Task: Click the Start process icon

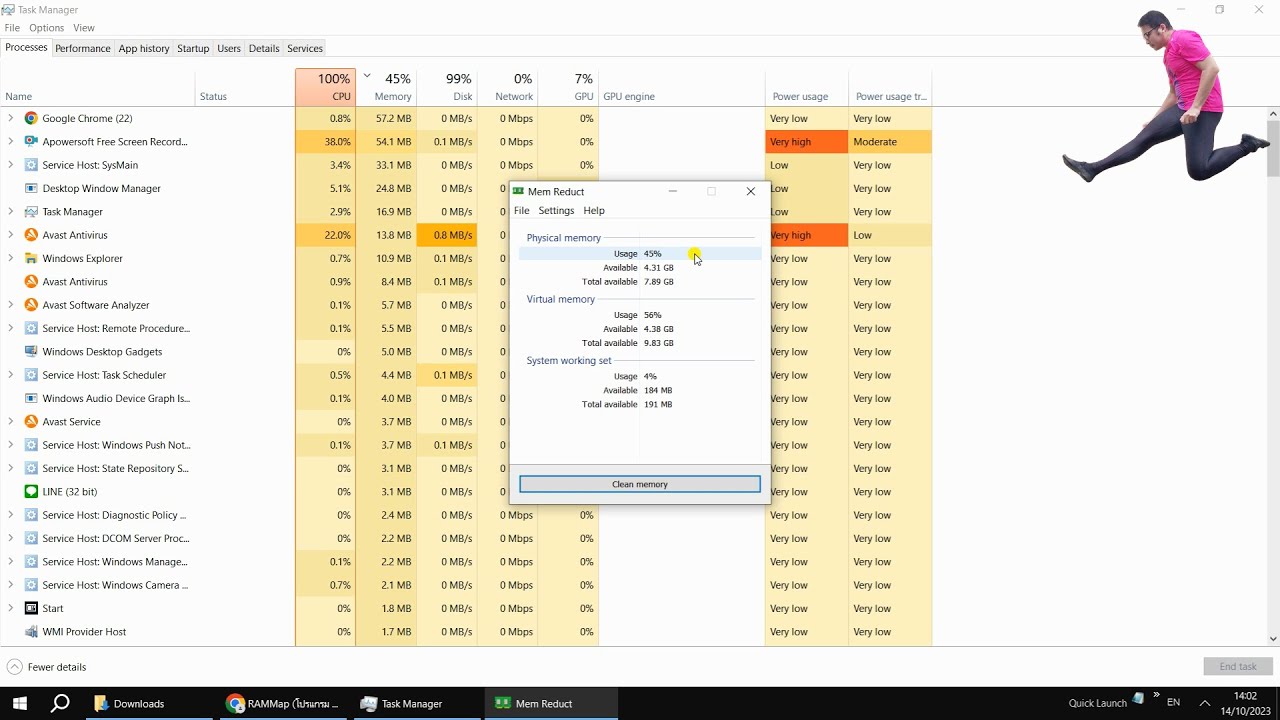Action: [31, 608]
